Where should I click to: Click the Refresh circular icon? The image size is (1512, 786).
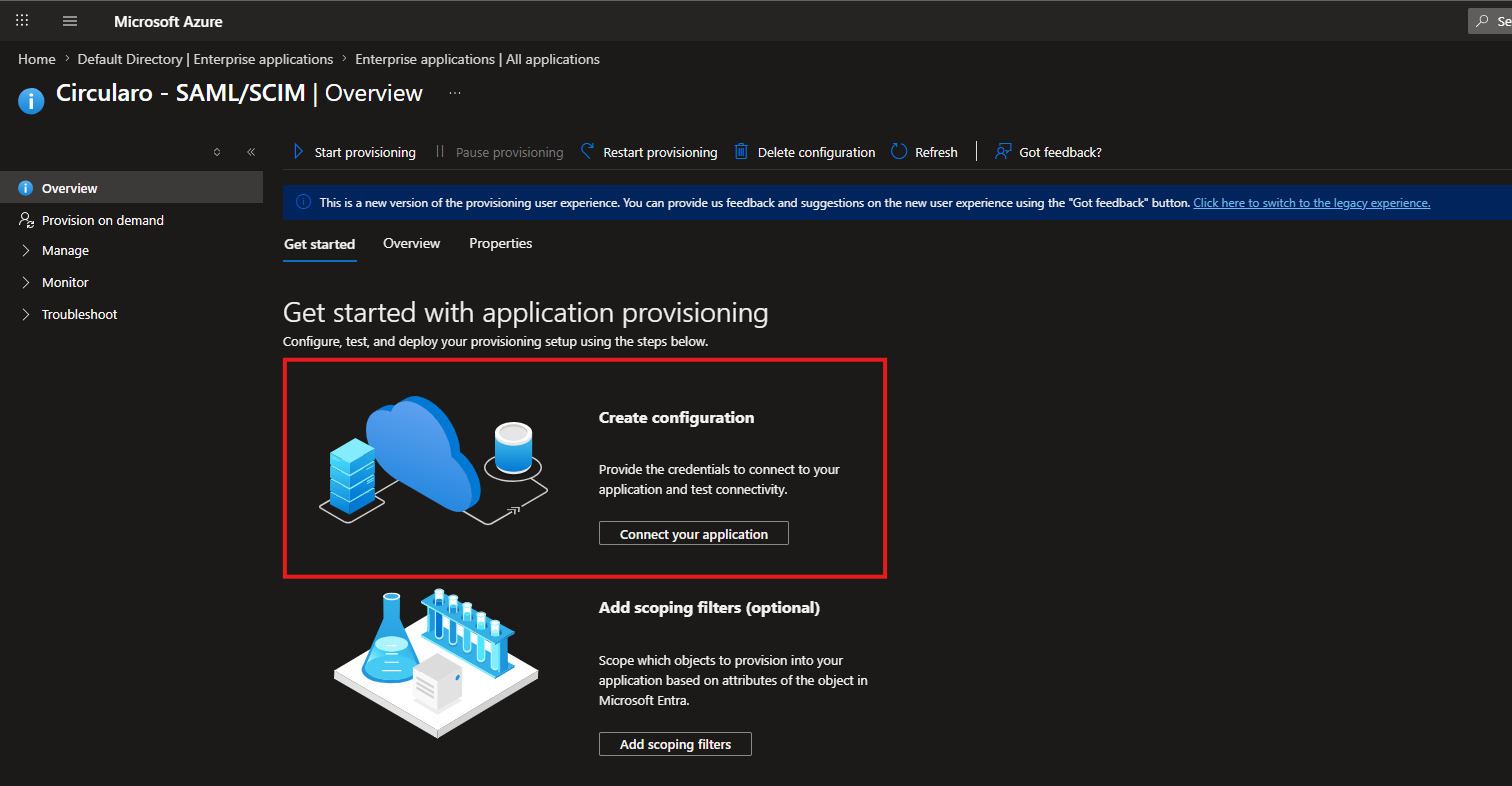[x=899, y=152]
